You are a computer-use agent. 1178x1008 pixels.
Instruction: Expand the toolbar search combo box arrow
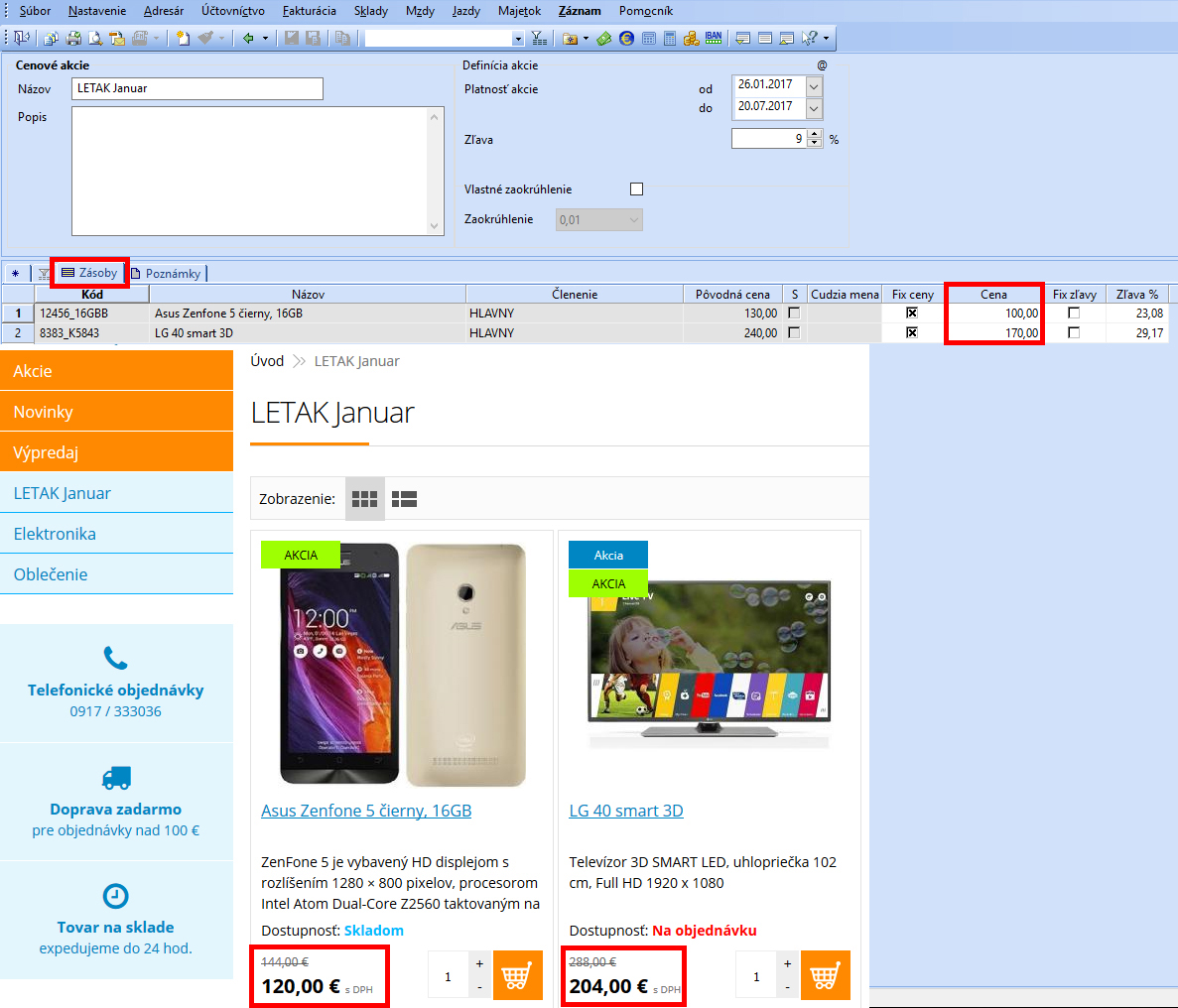point(518,39)
